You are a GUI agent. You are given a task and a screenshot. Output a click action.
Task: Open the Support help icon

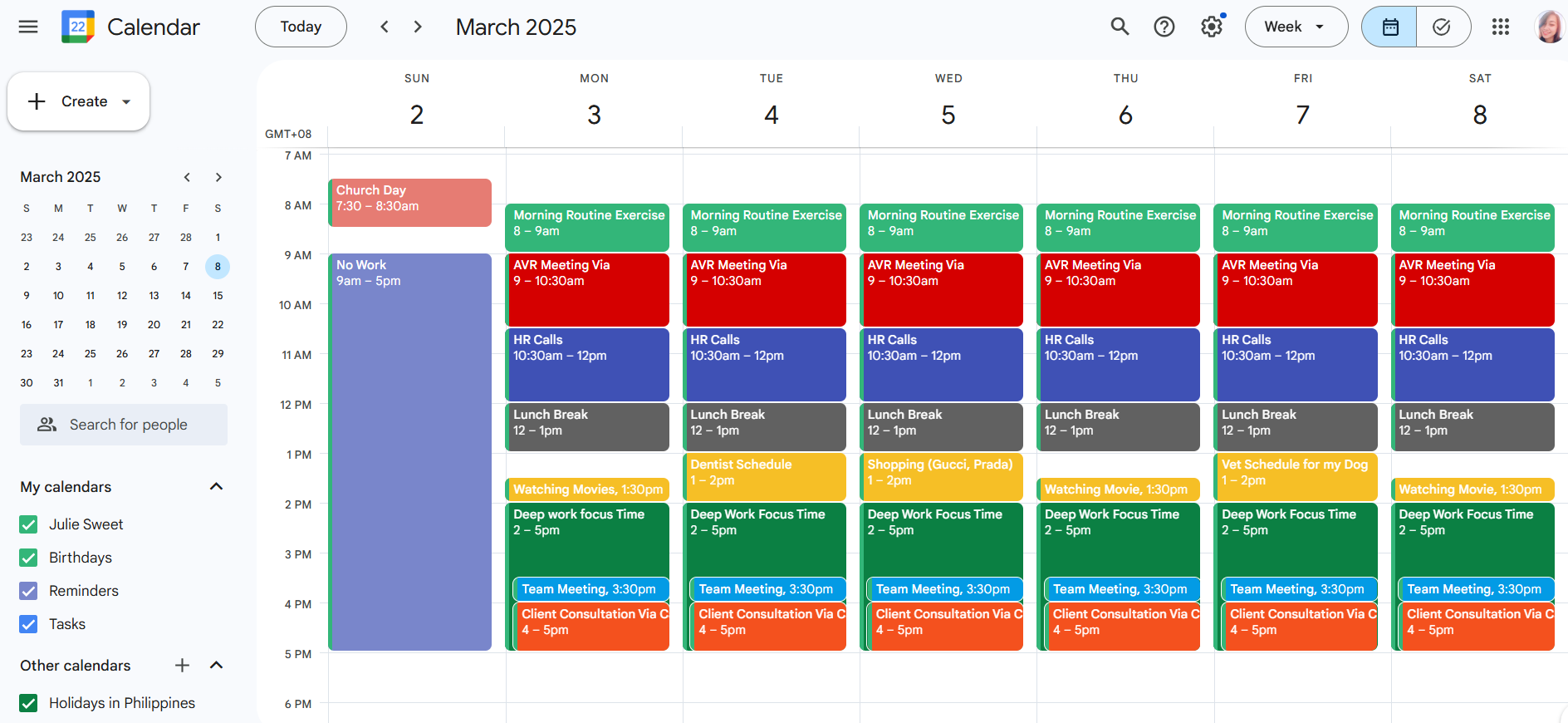point(1164,27)
